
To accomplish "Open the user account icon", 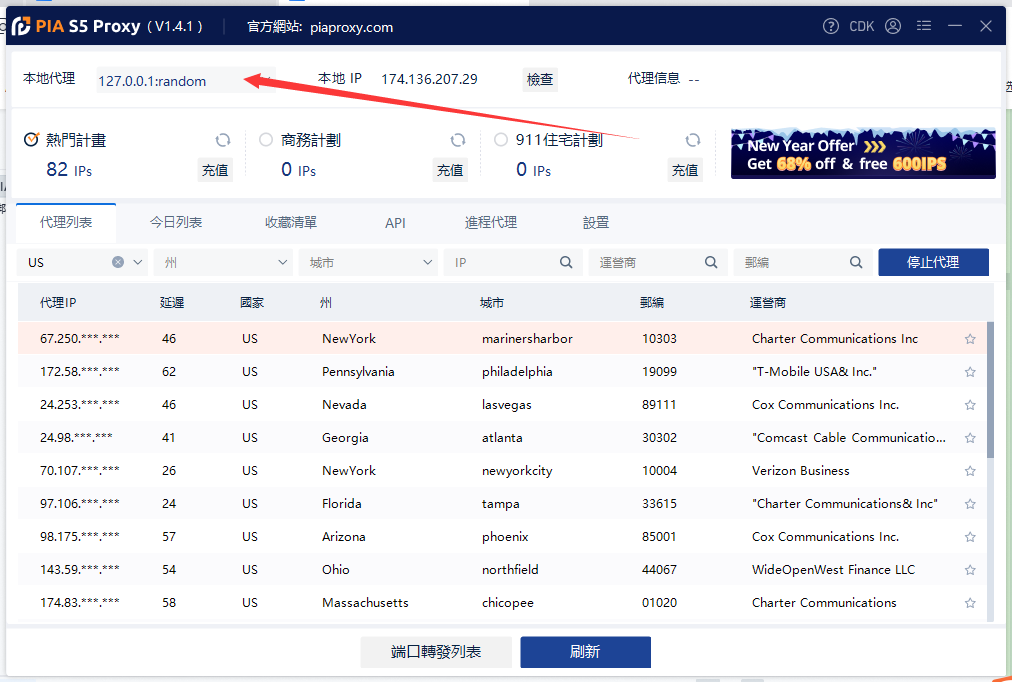I will pos(893,26).
